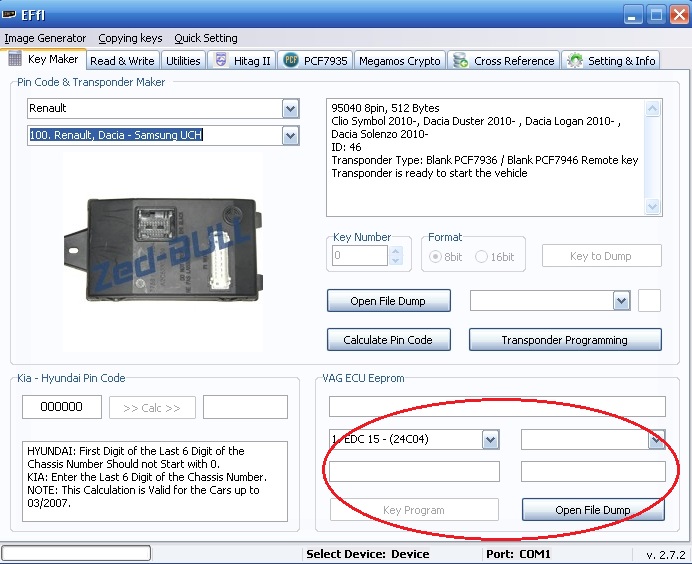Image resolution: width=692 pixels, height=564 pixels.
Task: Select the 8bit format radio button
Action: click(x=436, y=257)
